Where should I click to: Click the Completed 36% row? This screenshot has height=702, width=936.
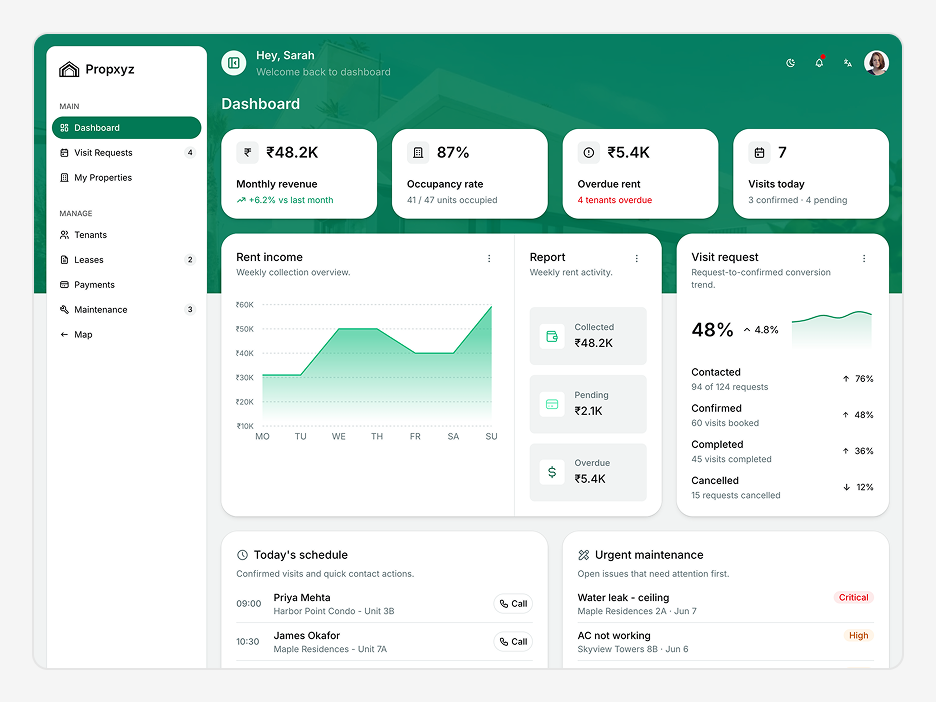tap(782, 451)
